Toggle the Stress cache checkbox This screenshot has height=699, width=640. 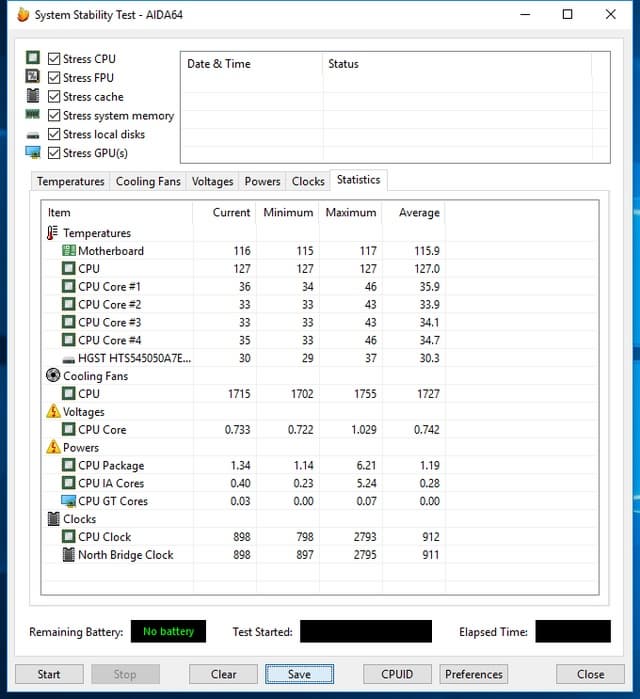tap(54, 96)
